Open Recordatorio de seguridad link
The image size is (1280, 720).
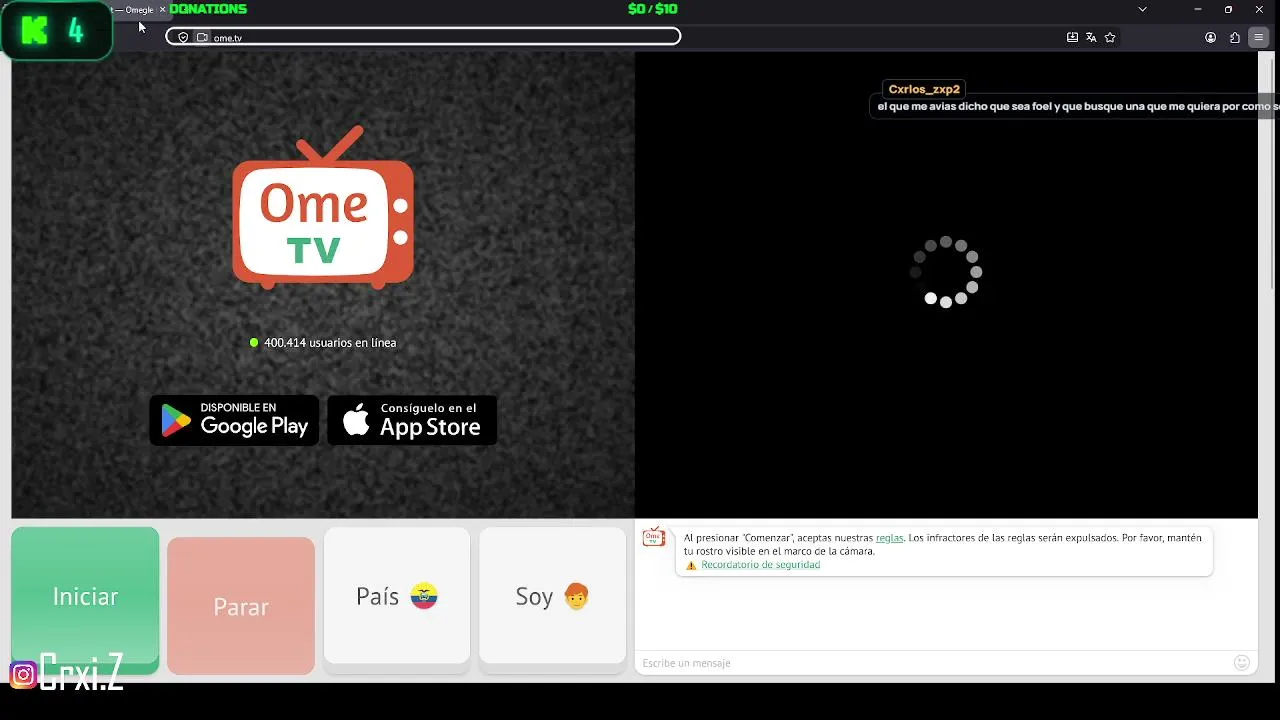(760, 565)
